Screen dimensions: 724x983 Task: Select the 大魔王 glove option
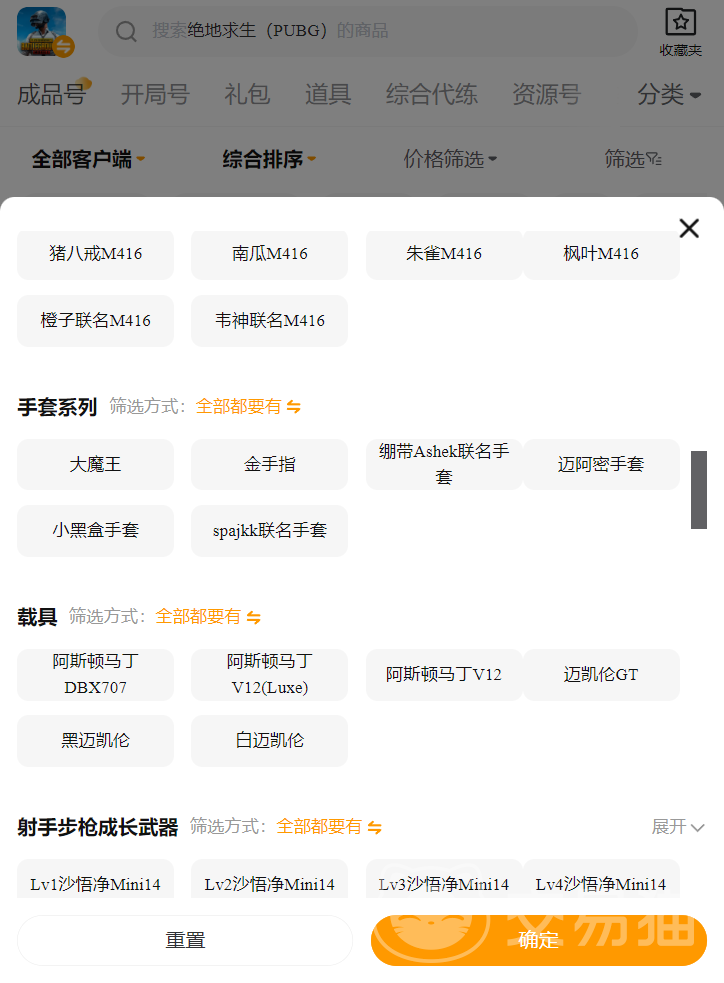point(96,465)
